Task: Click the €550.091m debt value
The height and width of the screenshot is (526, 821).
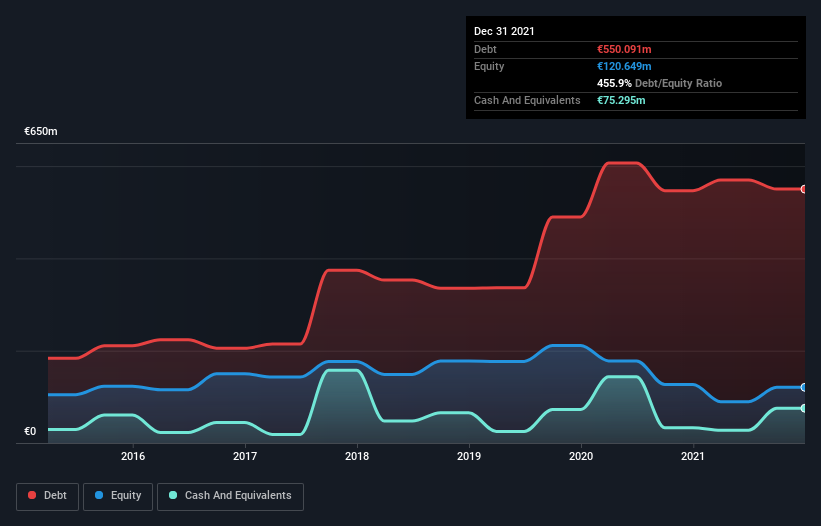Action: tap(624, 49)
